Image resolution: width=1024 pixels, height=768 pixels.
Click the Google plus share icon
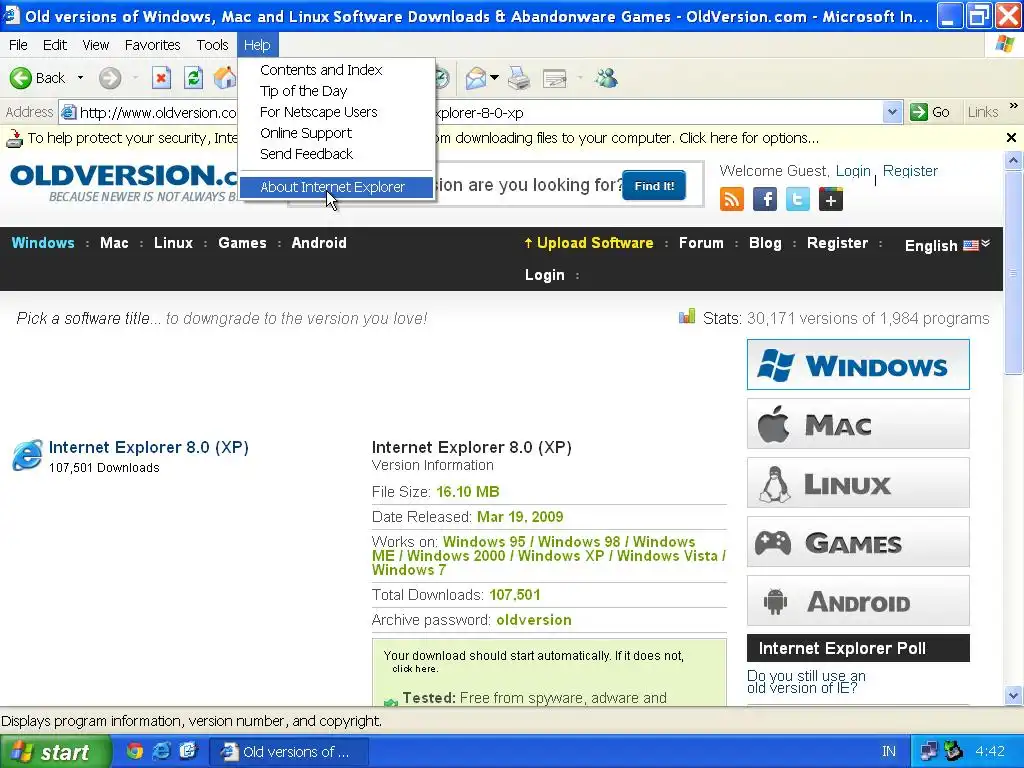tap(831, 199)
